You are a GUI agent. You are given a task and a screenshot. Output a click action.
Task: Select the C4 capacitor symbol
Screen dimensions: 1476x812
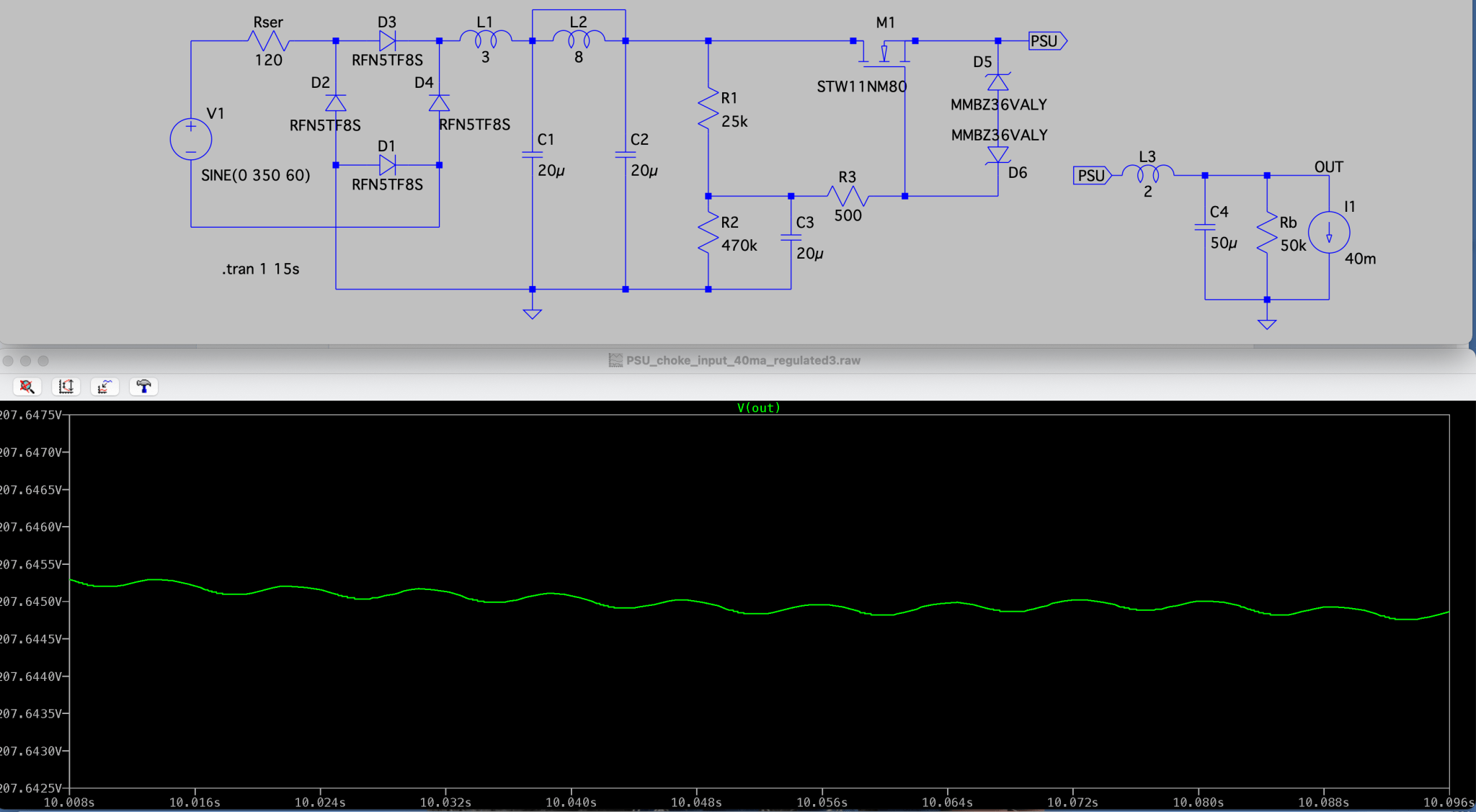tap(1204, 227)
